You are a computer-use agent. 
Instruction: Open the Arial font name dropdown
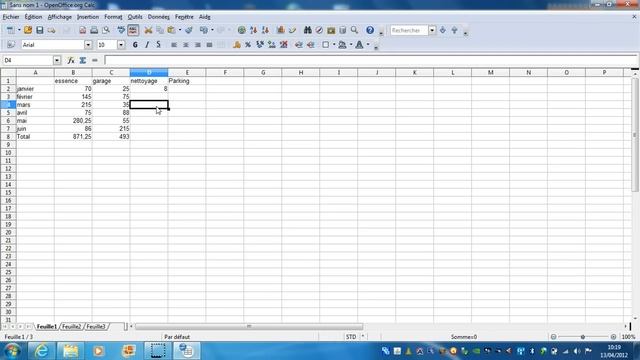coord(88,45)
